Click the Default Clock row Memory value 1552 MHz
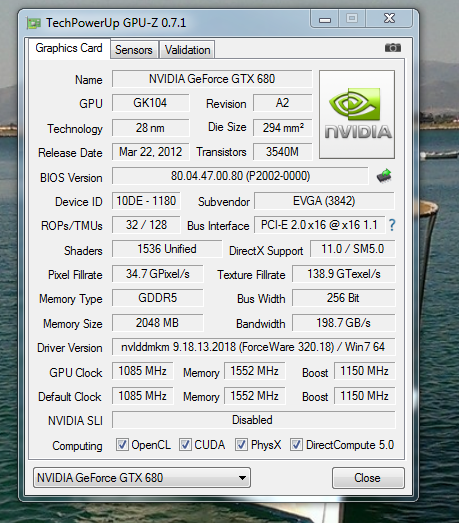459x523 pixels. (255, 396)
